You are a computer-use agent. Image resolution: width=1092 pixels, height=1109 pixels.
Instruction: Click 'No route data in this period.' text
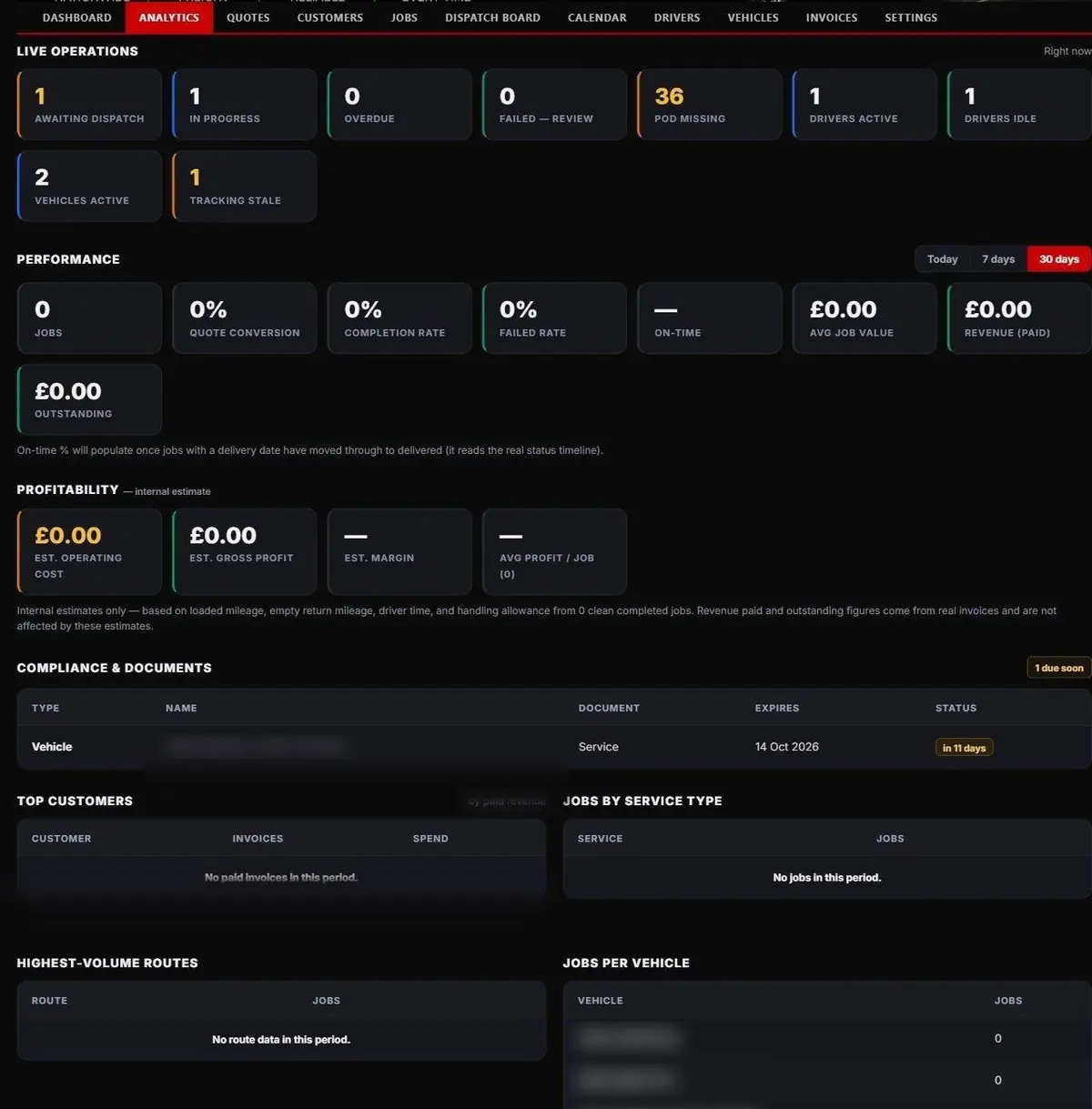tap(281, 1040)
